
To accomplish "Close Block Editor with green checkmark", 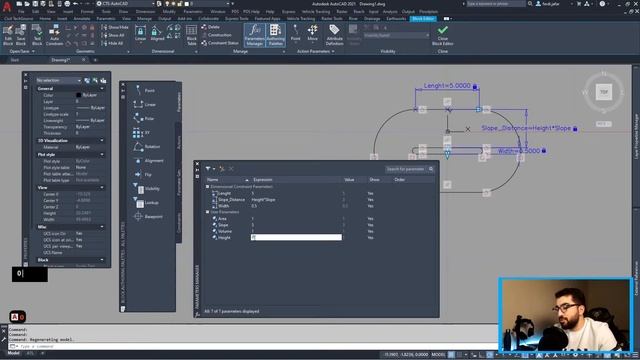I will 443,35.
